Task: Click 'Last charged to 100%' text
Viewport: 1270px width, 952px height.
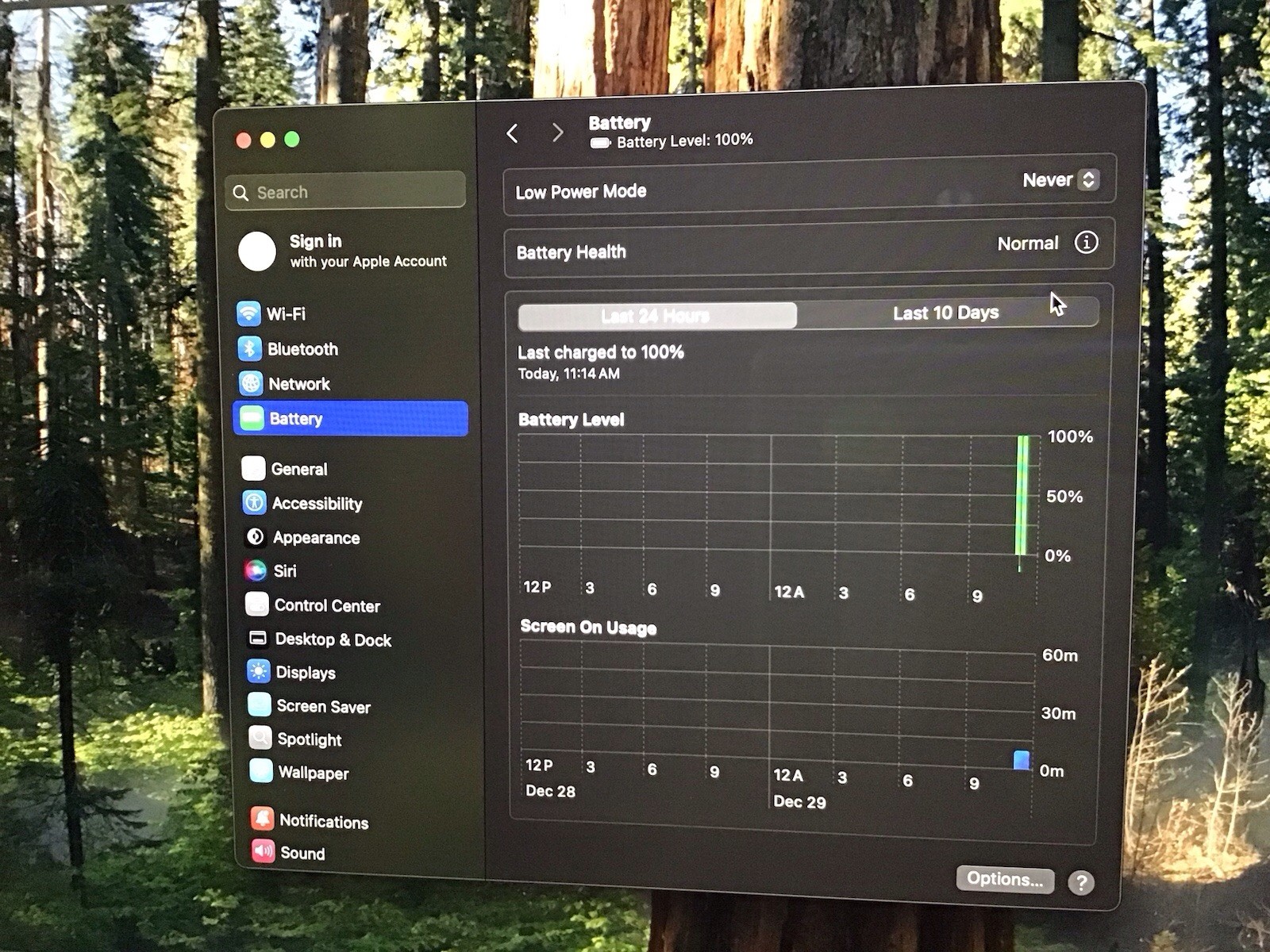Action: (x=601, y=352)
